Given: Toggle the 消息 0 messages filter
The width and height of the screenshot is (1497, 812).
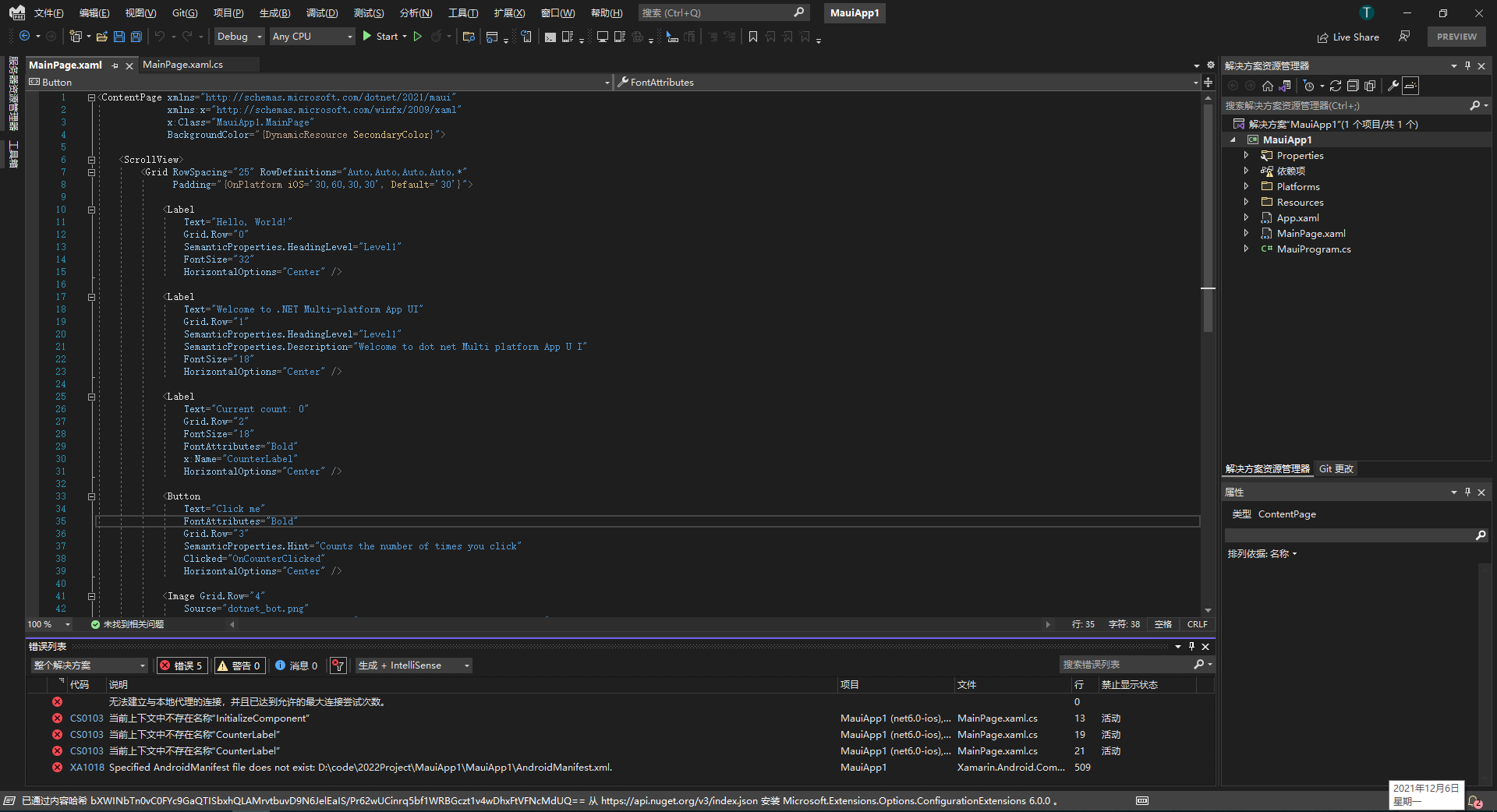Looking at the screenshot, I should pyautogui.click(x=296, y=665).
